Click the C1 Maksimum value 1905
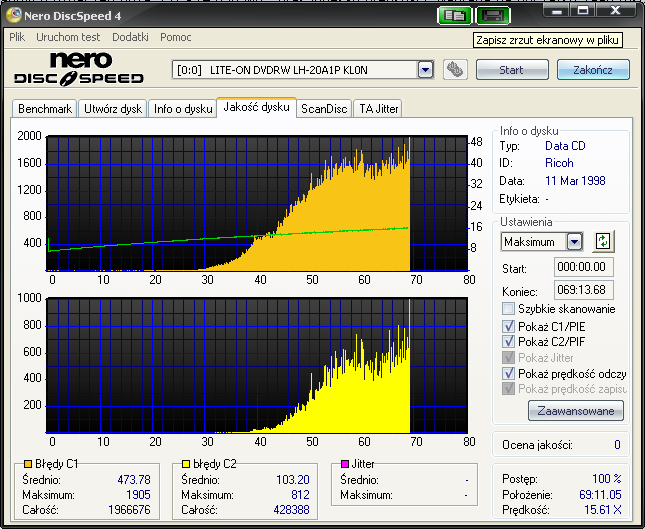The image size is (645, 529). tap(138, 494)
